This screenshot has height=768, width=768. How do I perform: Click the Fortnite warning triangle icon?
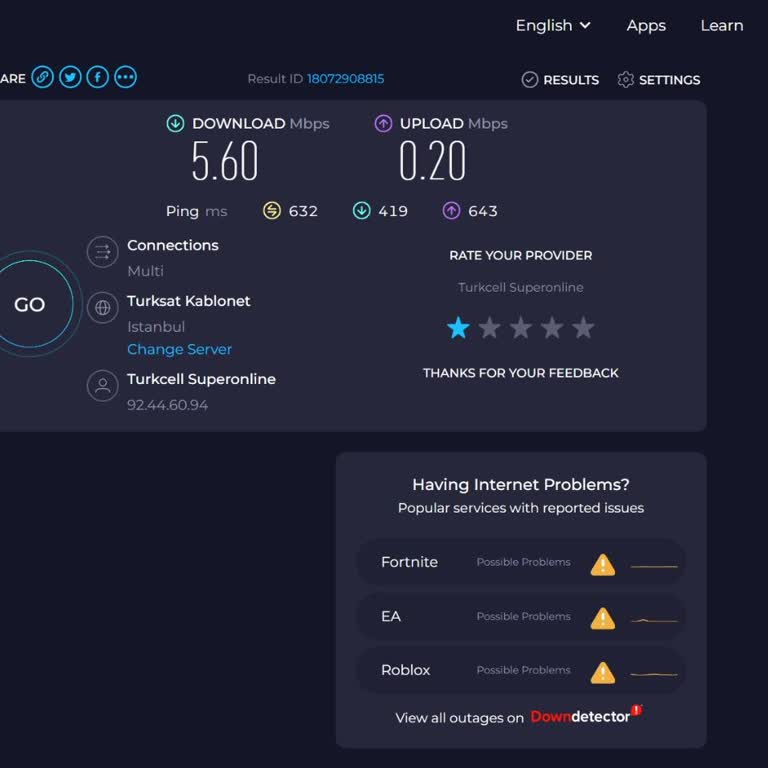603,564
